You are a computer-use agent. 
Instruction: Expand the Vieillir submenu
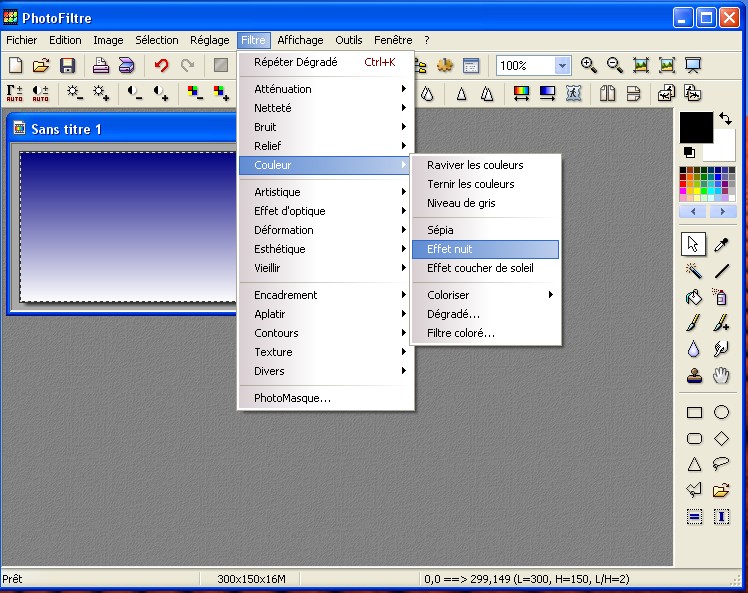(326, 268)
